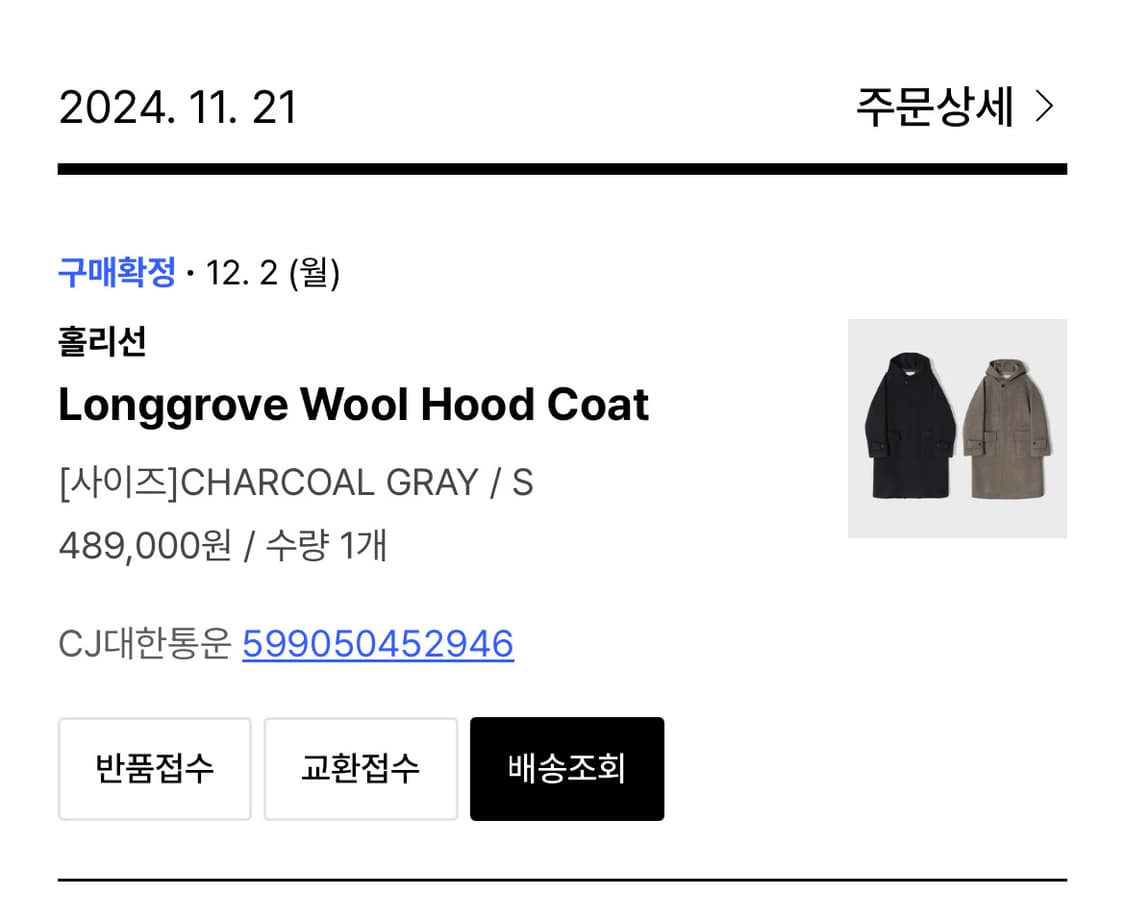Open the 주문상세 order details link
The image size is (1125, 915).
coord(955,107)
